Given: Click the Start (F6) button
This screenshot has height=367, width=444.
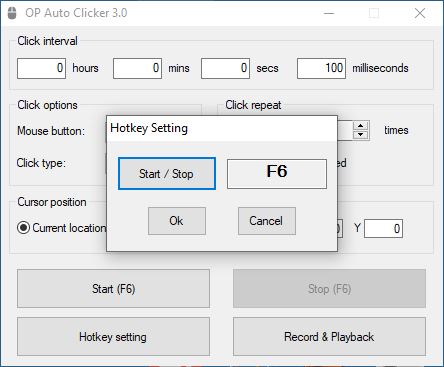Looking at the screenshot, I should point(113,289).
